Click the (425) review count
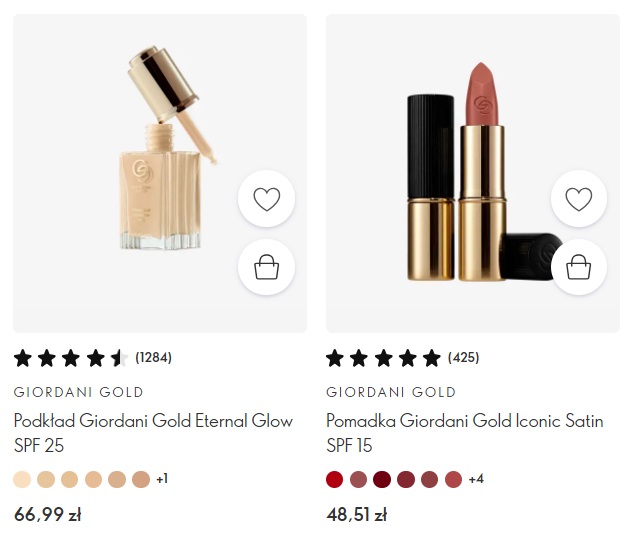The image size is (639, 547). tap(464, 357)
